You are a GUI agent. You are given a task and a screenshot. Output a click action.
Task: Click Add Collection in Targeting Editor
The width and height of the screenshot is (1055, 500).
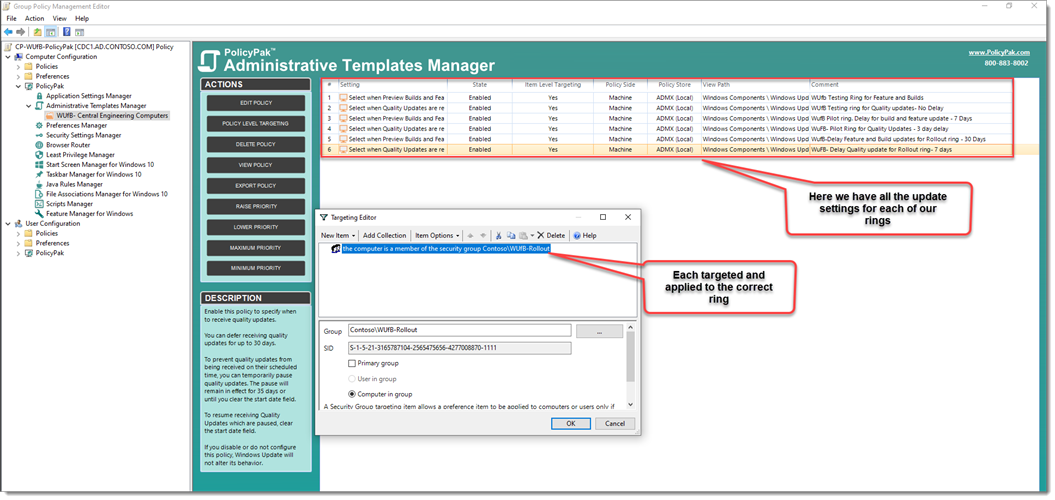[385, 236]
